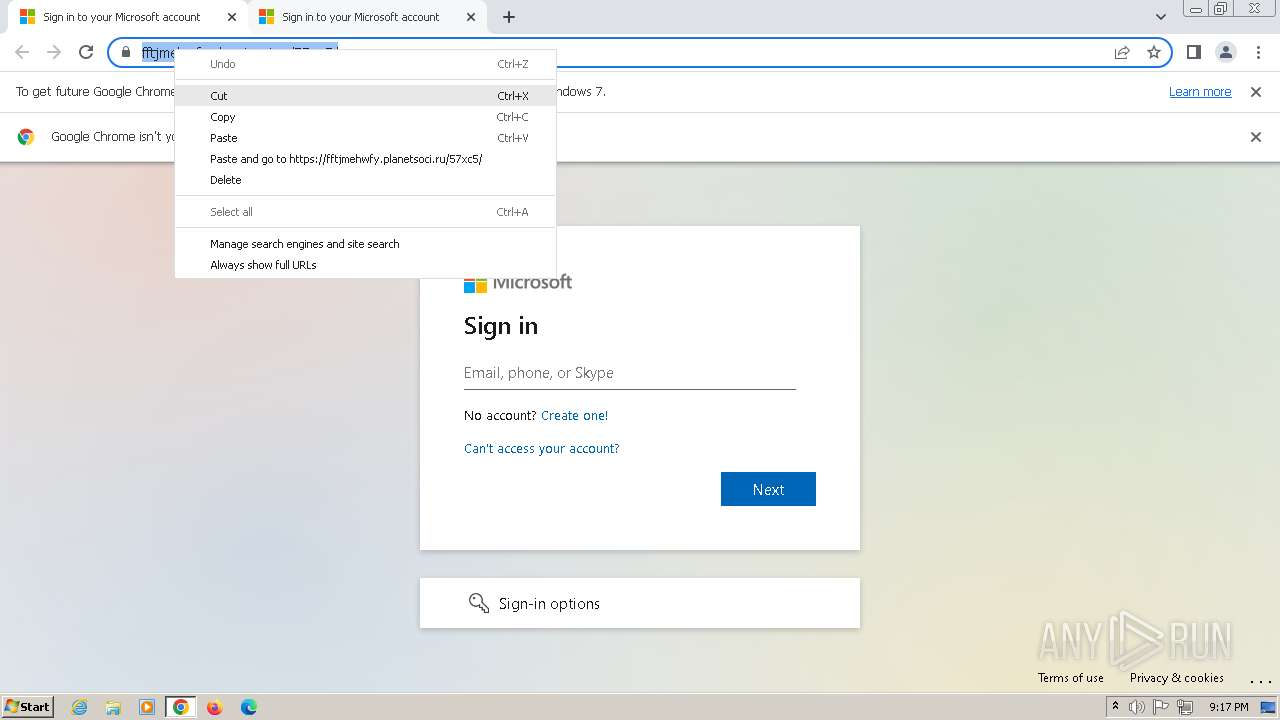This screenshot has width=1280, height=720.
Task: Select Paste and go to planetsoci.ru URL
Action: [x=366, y=159]
